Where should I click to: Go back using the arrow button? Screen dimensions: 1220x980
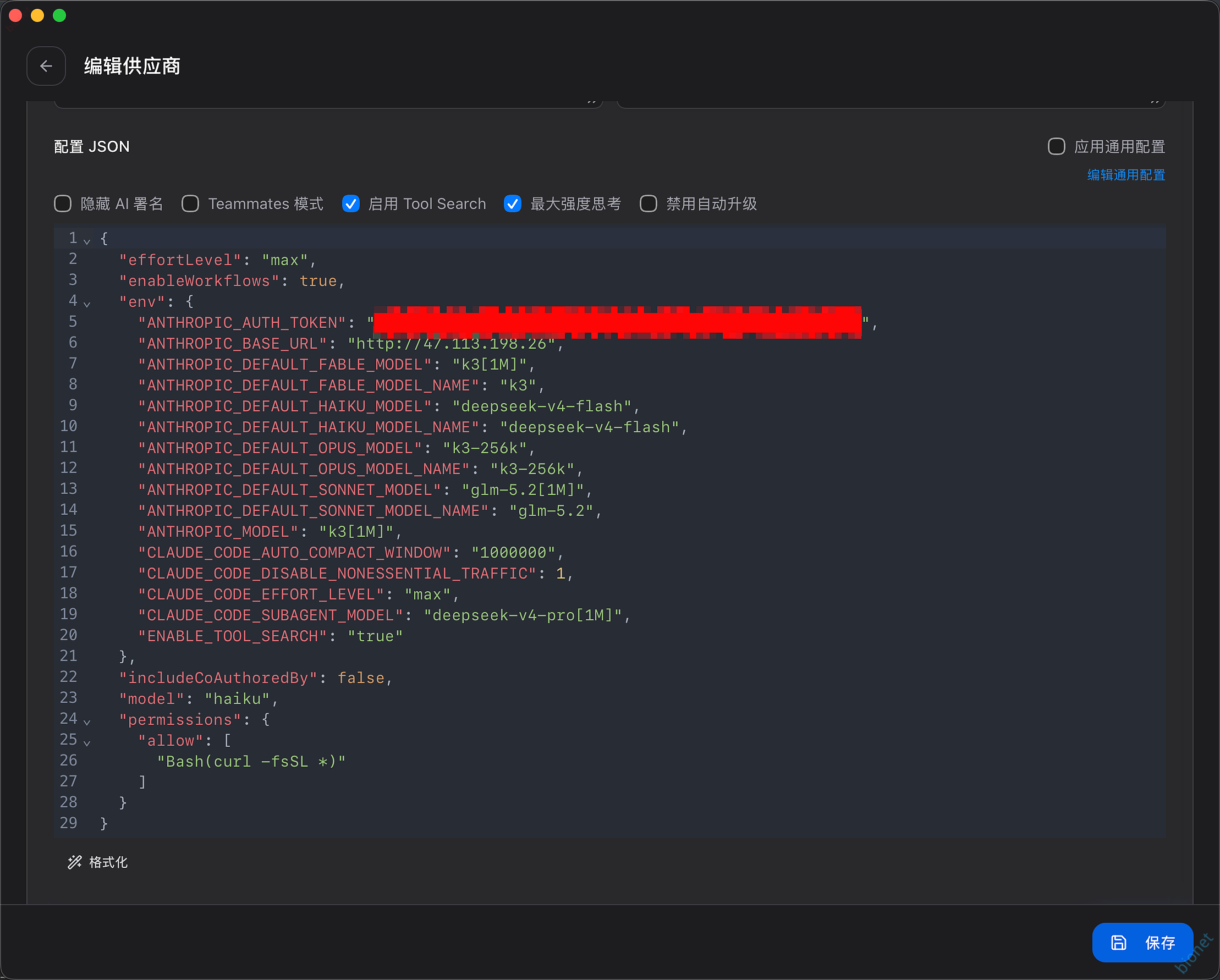[46, 66]
